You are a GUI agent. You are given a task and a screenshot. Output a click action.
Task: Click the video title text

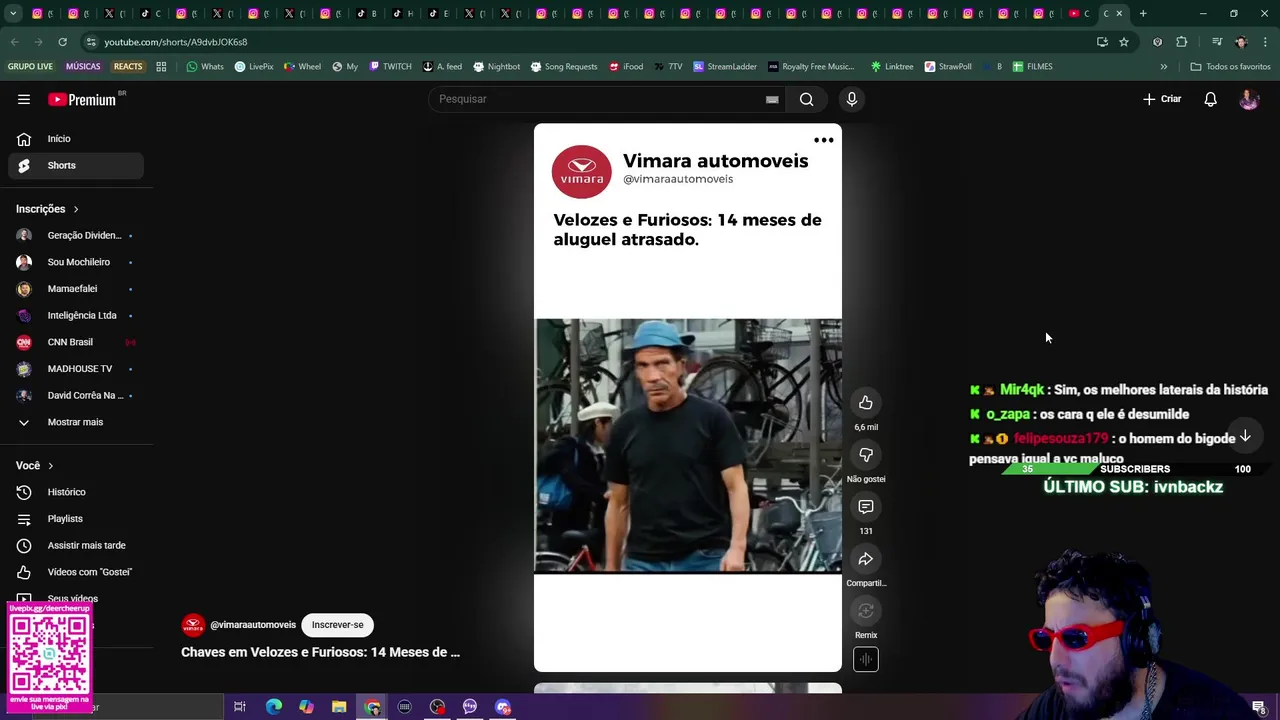320,652
